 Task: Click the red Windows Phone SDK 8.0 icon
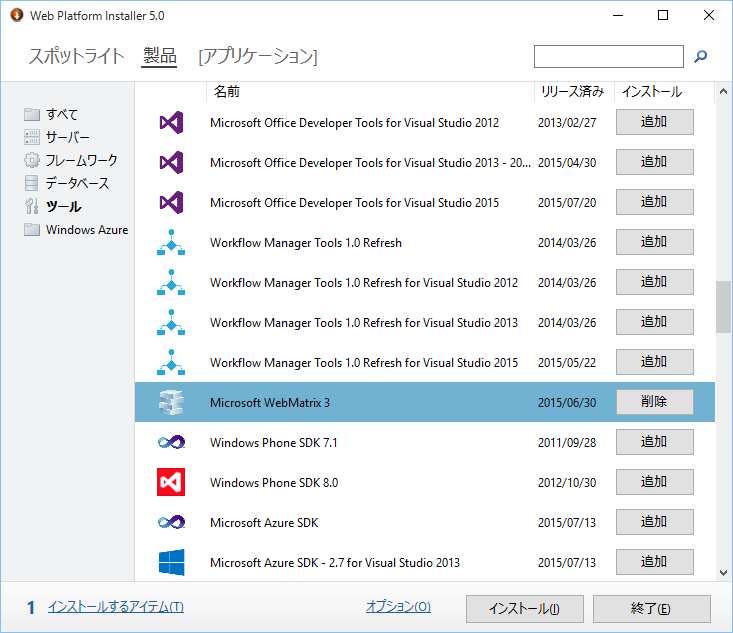[171, 482]
